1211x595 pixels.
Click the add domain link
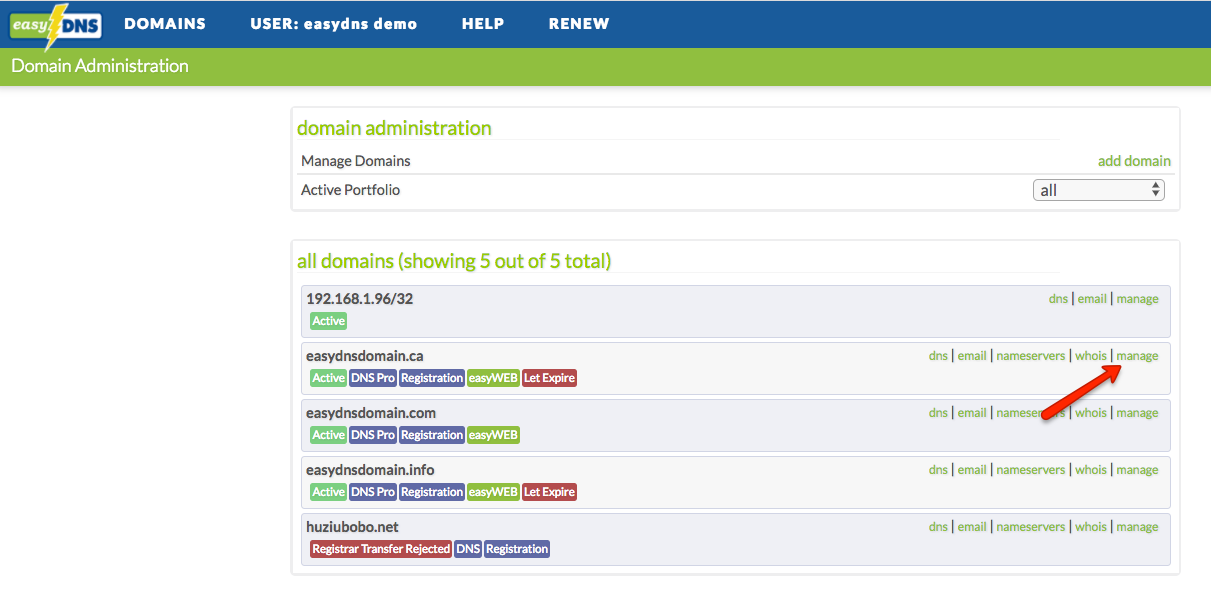(1134, 161)
